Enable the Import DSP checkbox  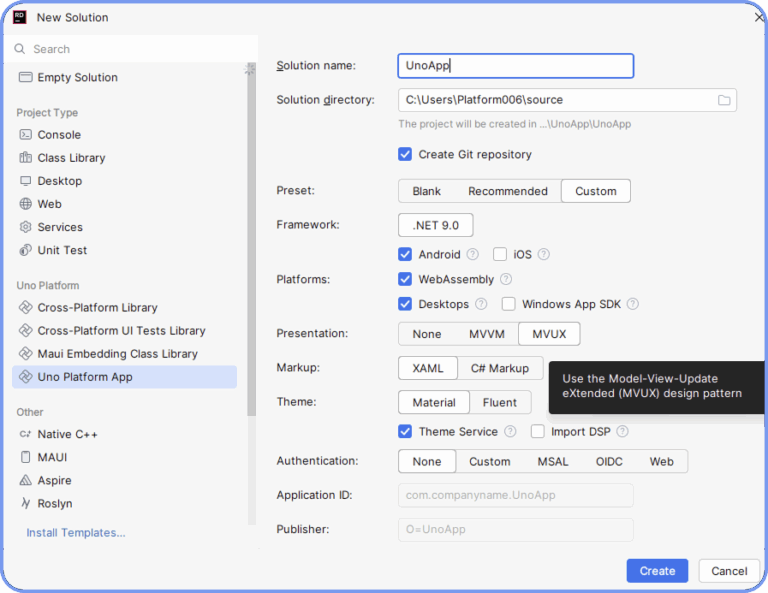click(x=538, y=431)
